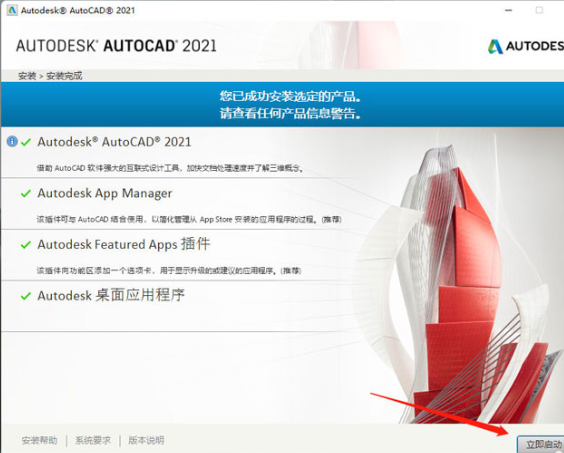
Task: Open the 安装帮助 link
Action: coord(39,440)
